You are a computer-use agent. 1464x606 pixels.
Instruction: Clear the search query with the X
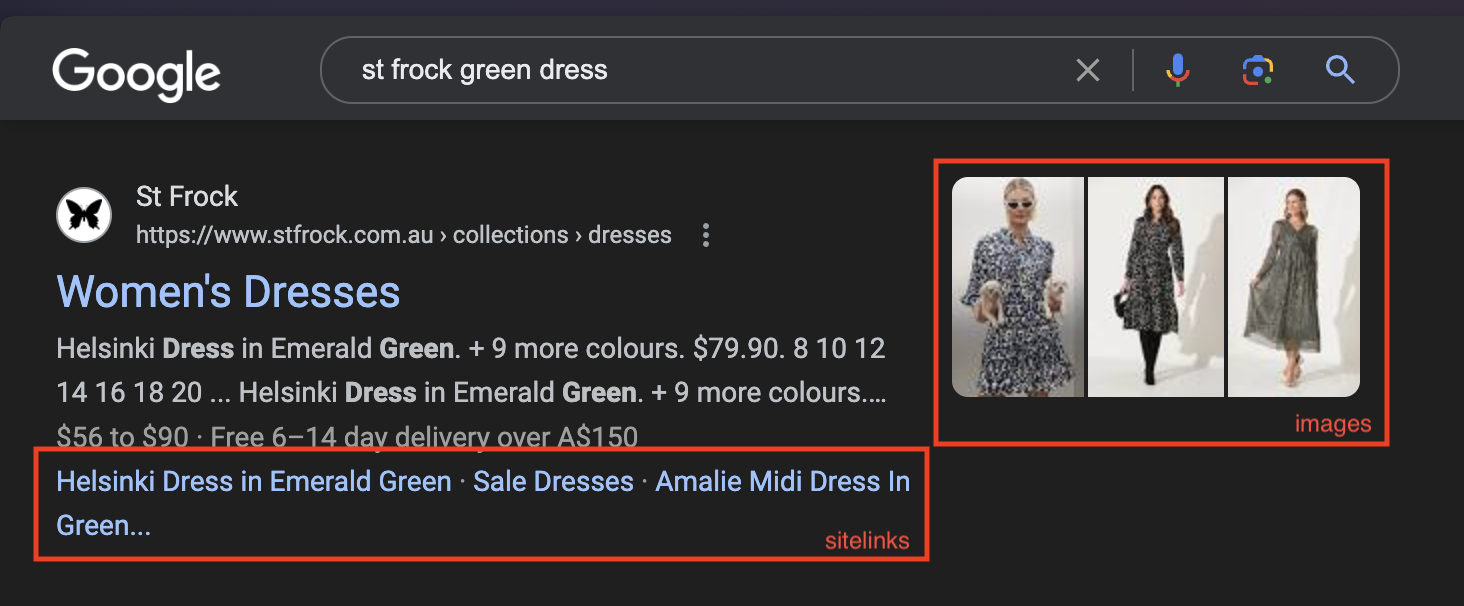(1087, 70)
